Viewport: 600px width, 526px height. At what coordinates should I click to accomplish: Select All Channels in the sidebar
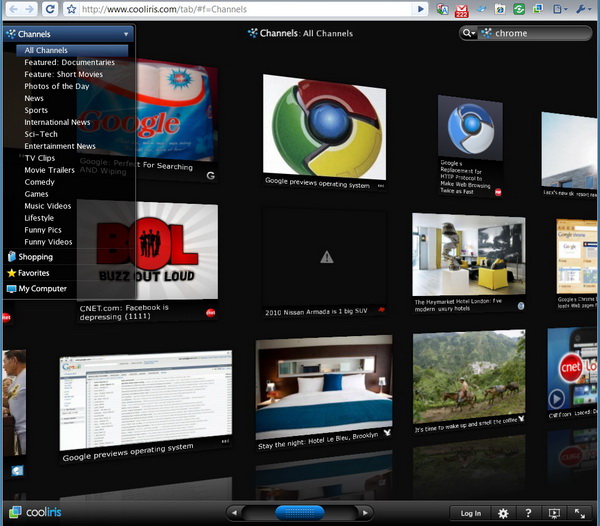point(72,50)
